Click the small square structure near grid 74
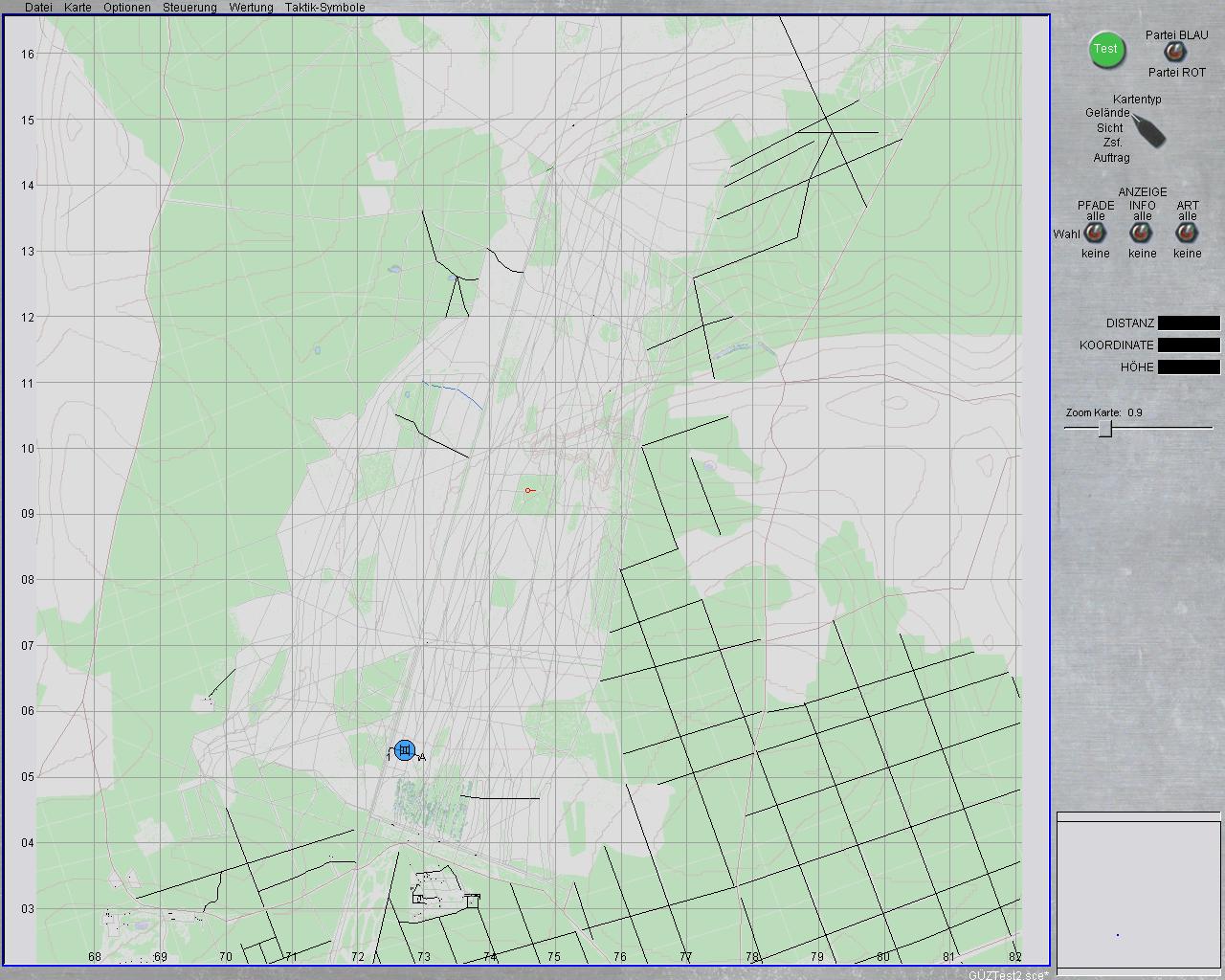 (472, 900)
